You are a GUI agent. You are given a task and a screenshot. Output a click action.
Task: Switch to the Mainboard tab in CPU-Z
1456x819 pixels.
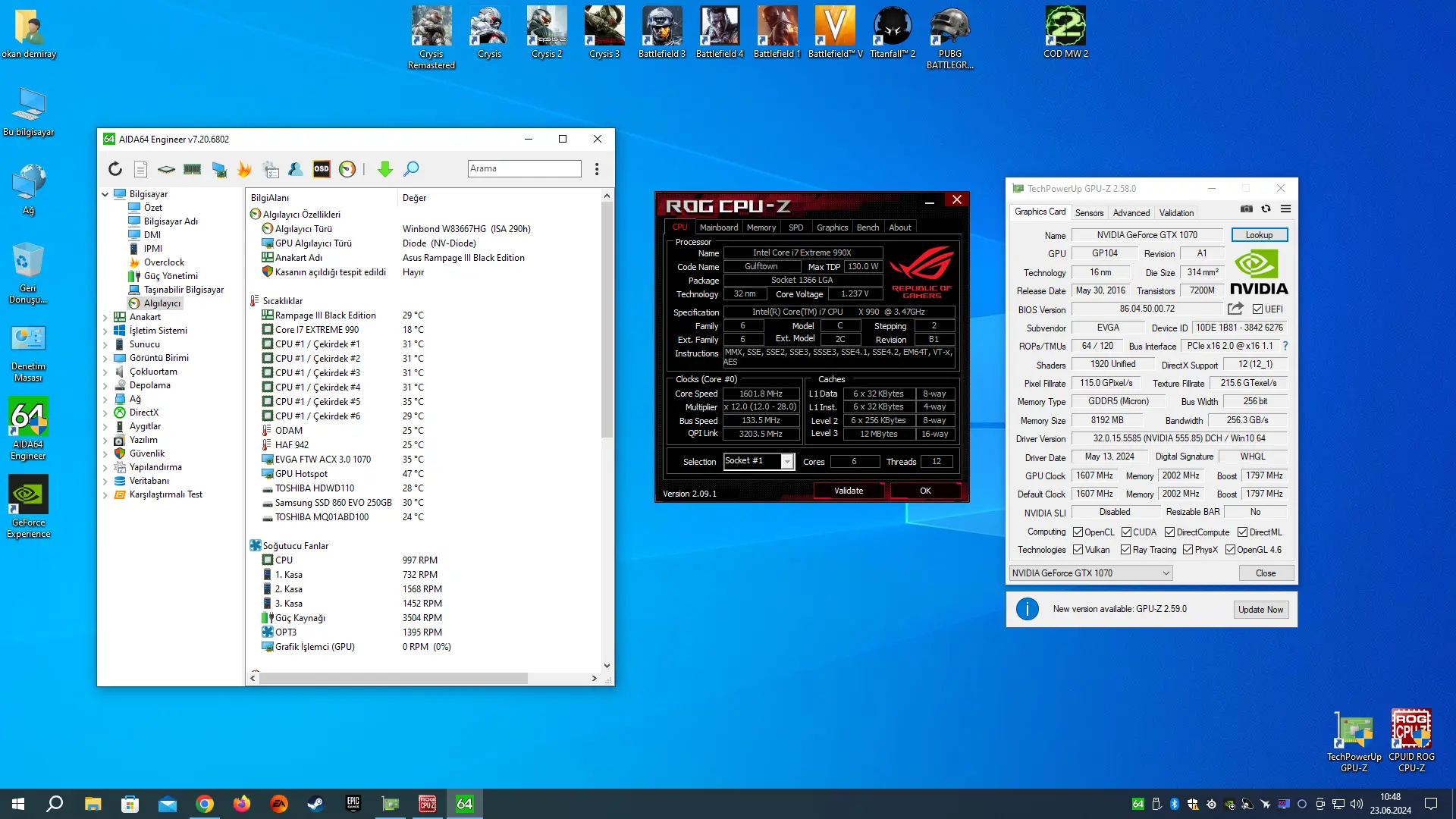[x=719, y=227]
